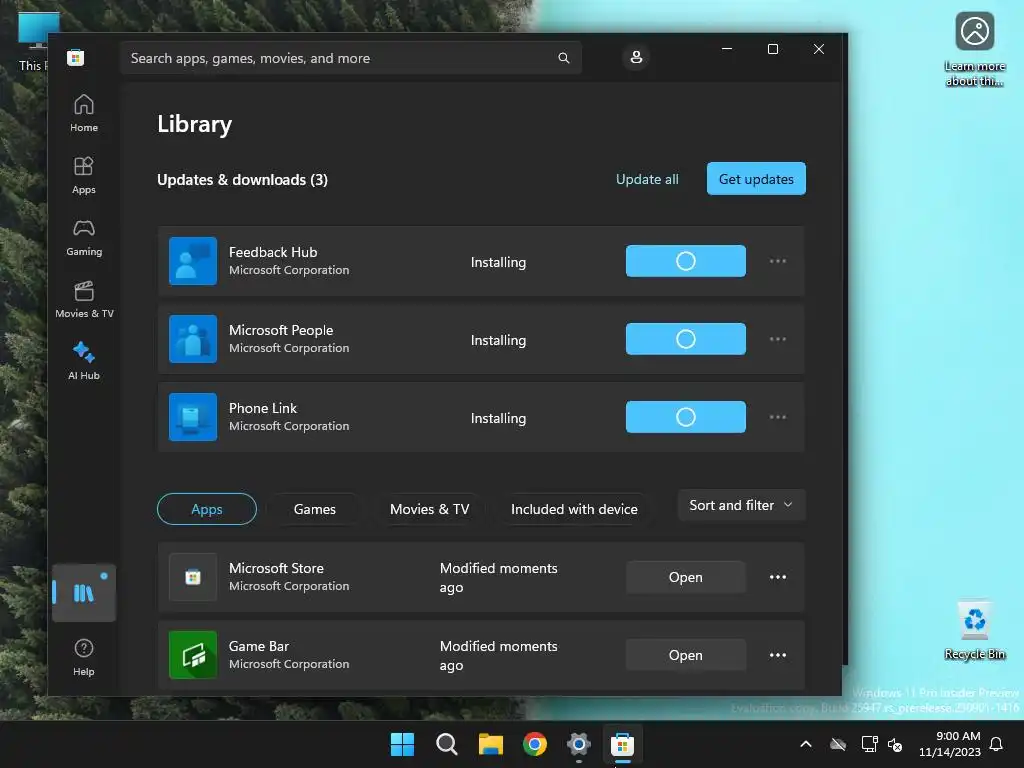Launch File Explorer from the taskbar
This screenshot has width=1024, height=768.
[490, 744]
